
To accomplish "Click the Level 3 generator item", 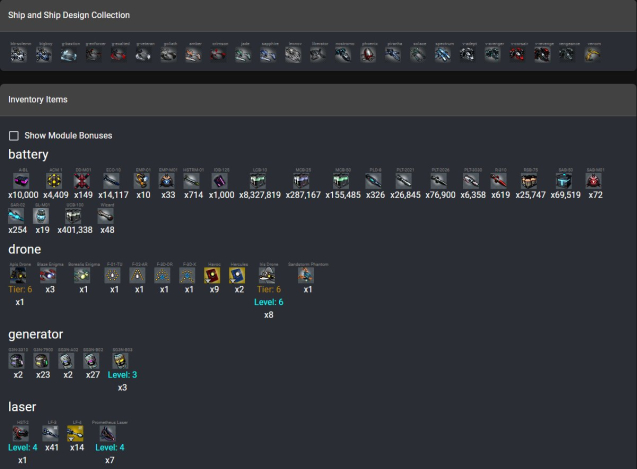I will tap(122, 360).
